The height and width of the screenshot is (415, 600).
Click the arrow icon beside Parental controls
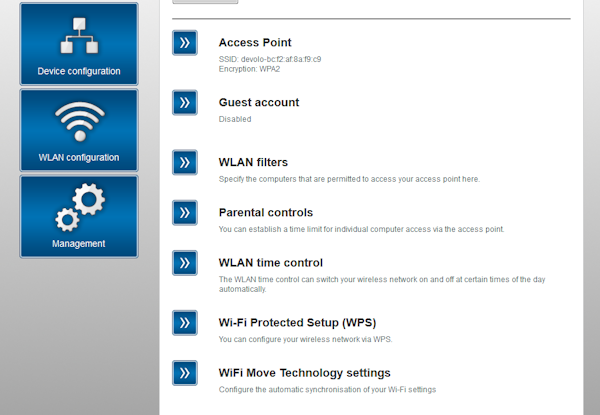pyautogui.click(x=185, y=213)
